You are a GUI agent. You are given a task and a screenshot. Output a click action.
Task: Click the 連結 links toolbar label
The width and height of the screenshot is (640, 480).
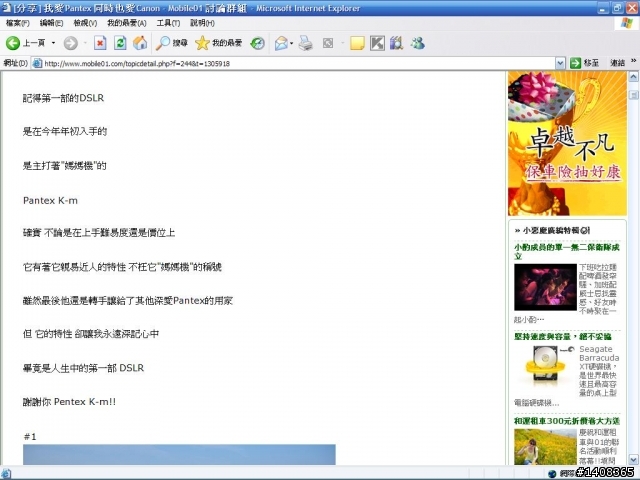tap(617, 63)
